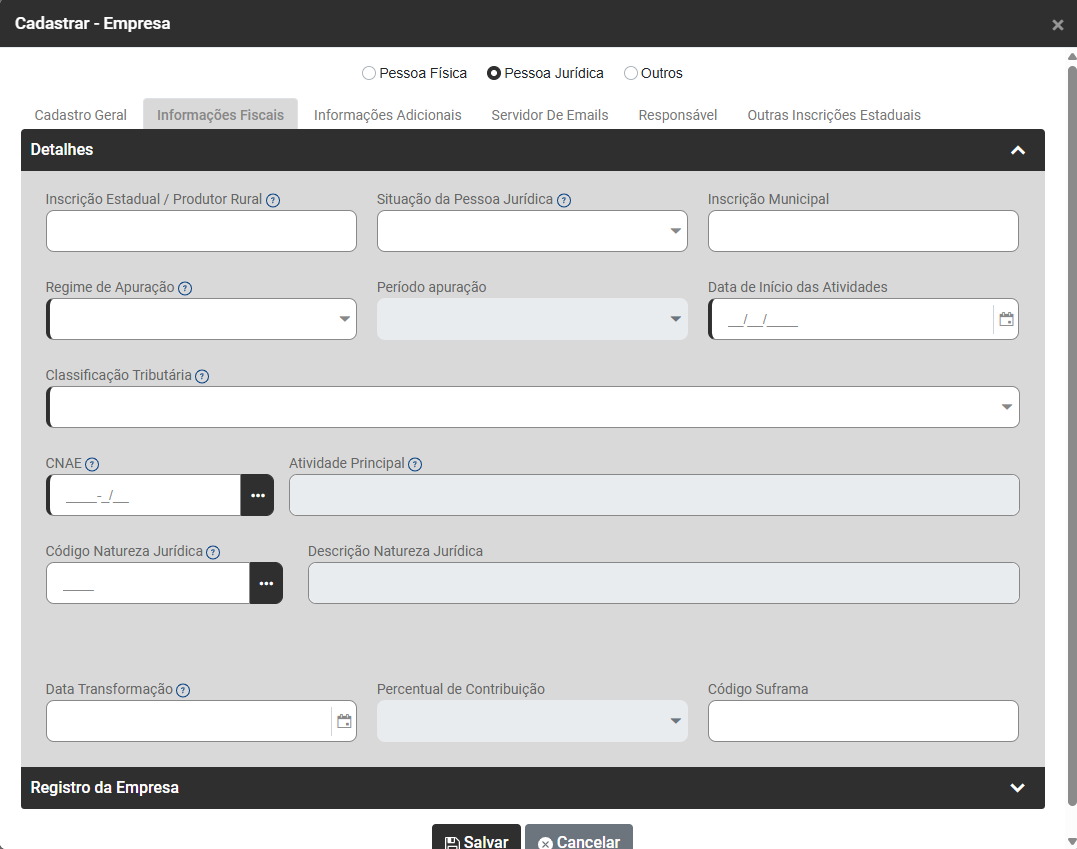Open calendar picker for Data Transformação
1077x849 pixels.
pyautogui.click(x=344, y=722)
